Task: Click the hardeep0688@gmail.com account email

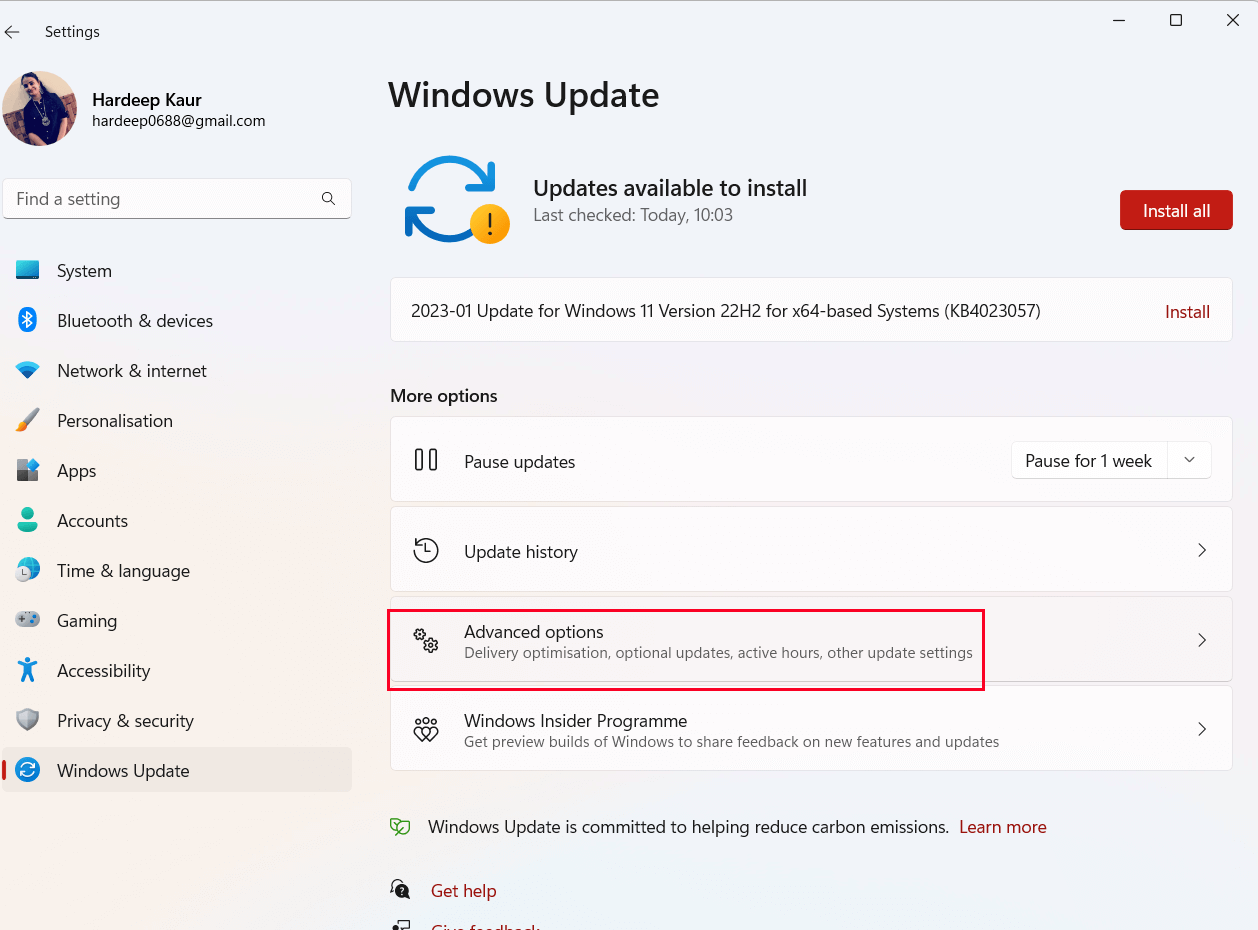Action: tap(179, 121)
